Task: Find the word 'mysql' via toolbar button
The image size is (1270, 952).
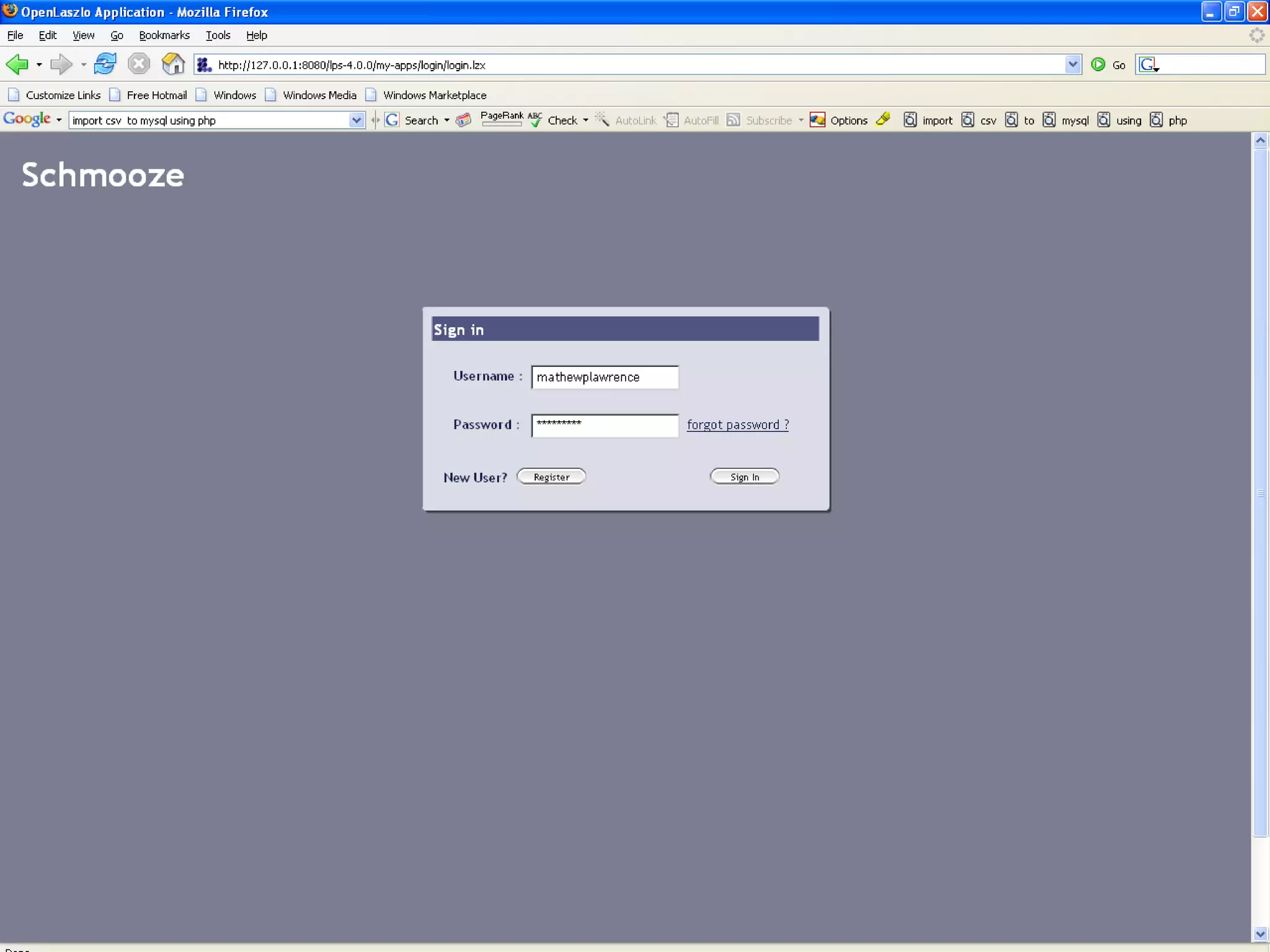Action: pos(1067,120)
